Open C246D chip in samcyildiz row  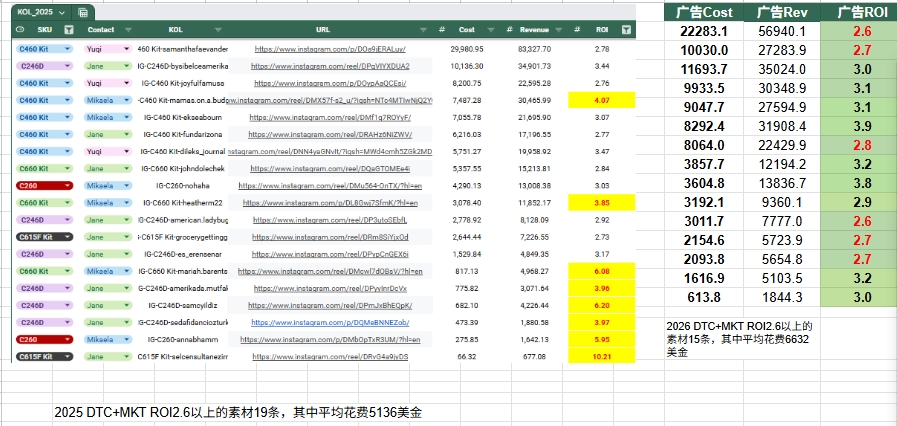45,305
